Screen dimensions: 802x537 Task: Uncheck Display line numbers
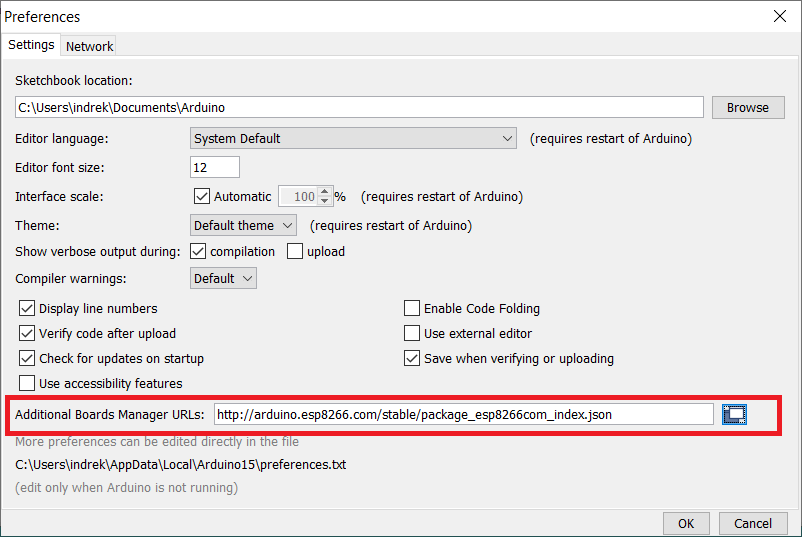(27, 309)
